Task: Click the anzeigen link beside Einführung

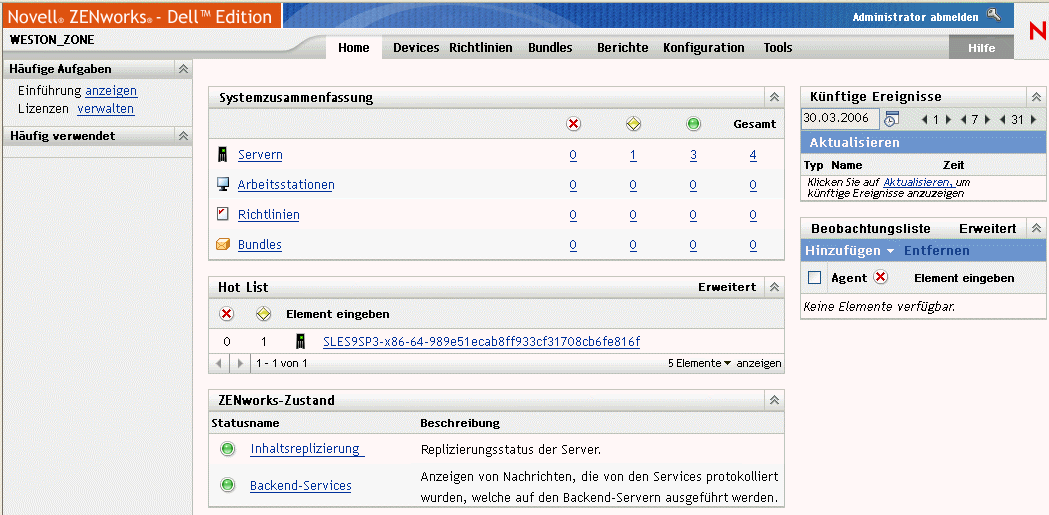Action: (x=111, y=91)
